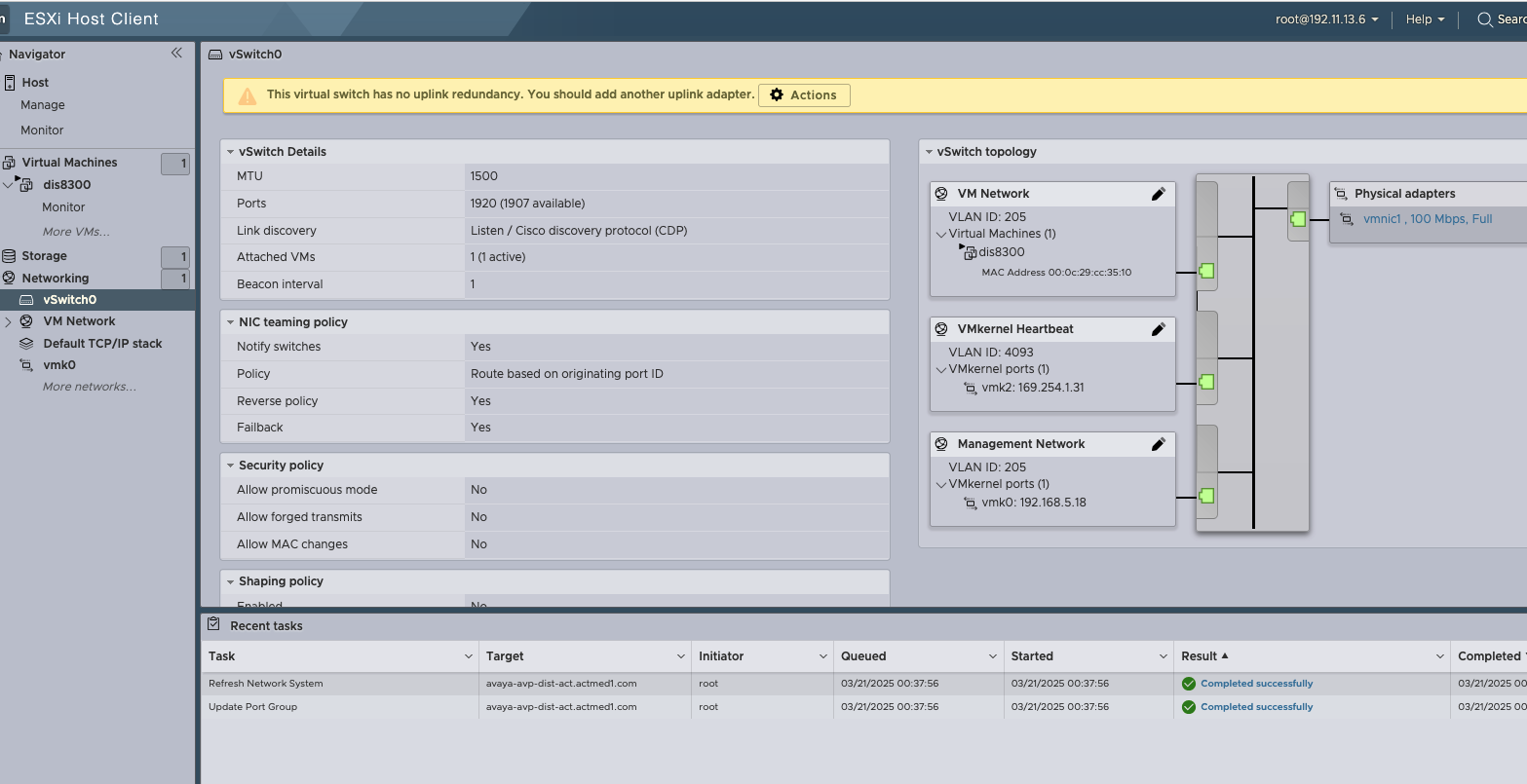Click the green check on Update Port Group
Image resolution: width=1527 pixels, height=784 pixels.
tap(1188, 707)
